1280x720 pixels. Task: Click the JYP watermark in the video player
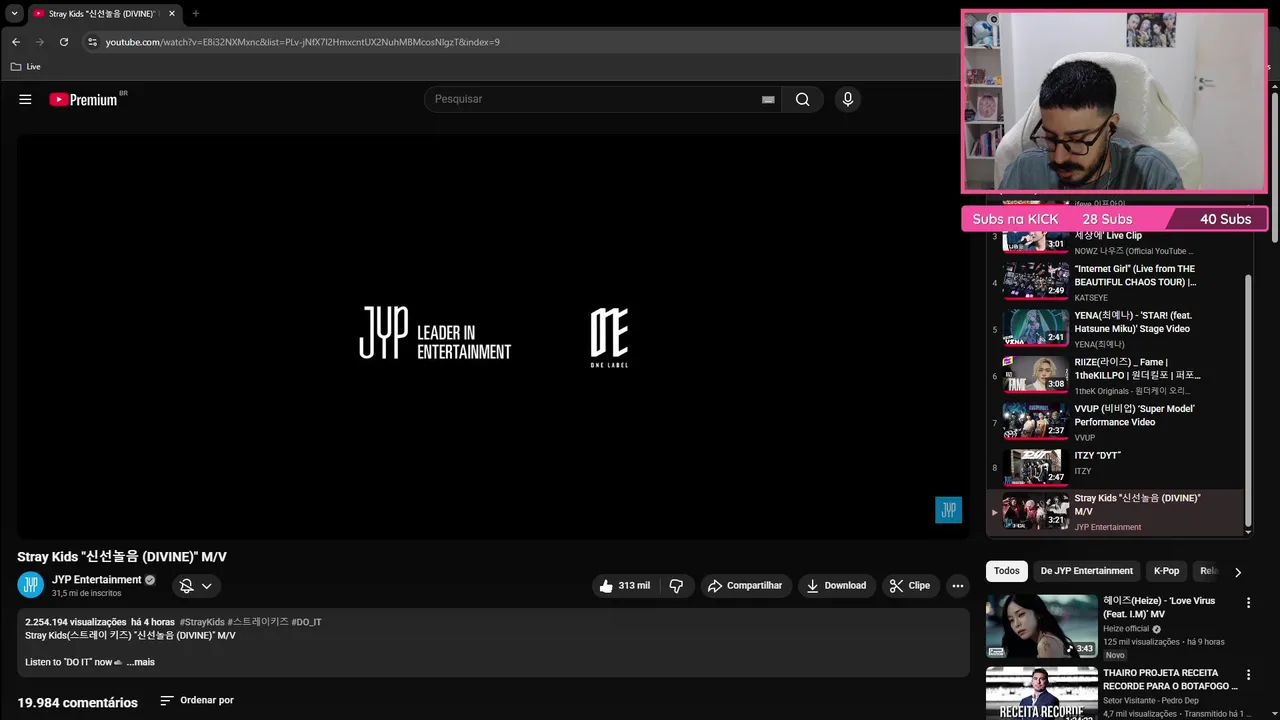[x=948, y=510]
